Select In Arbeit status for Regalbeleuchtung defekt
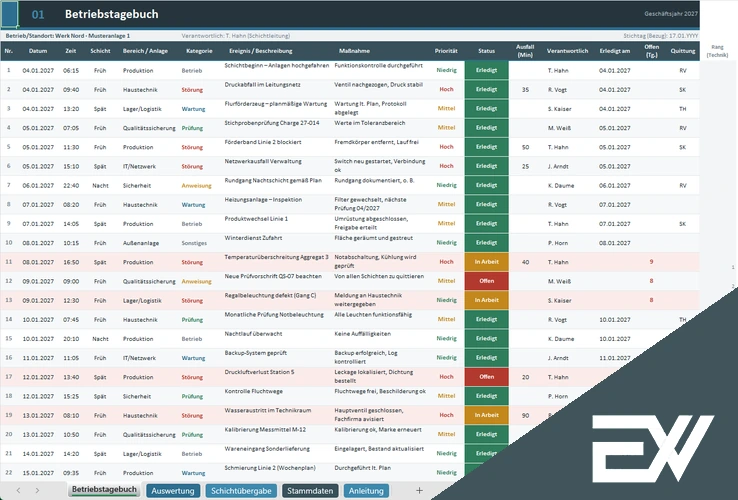Viewport: 738px width, 500px height. tap(487, 300)
